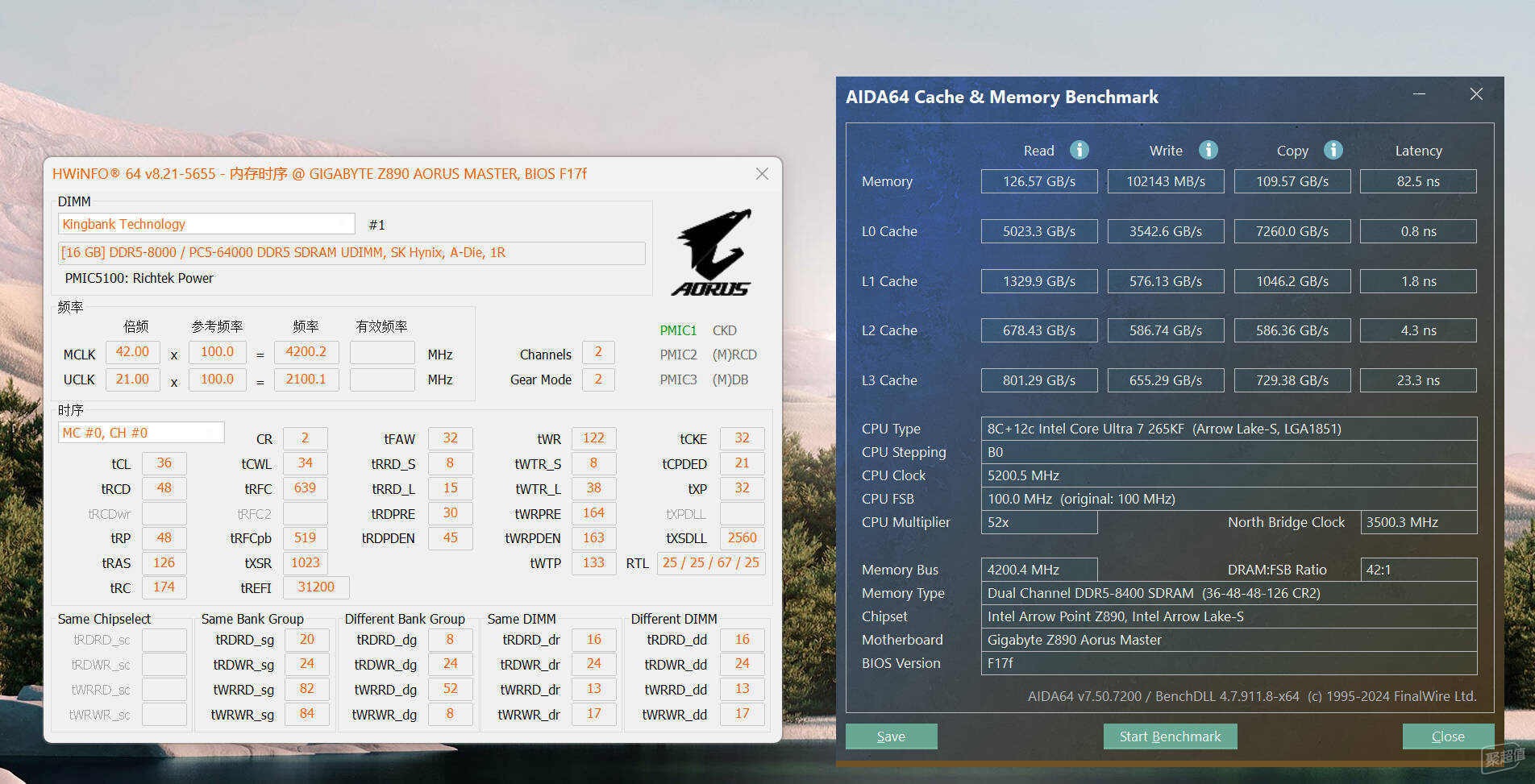Click the Copy info icon in AIDA64
The height and width of the screenshot is (784, 1535).
[1333, 150]
